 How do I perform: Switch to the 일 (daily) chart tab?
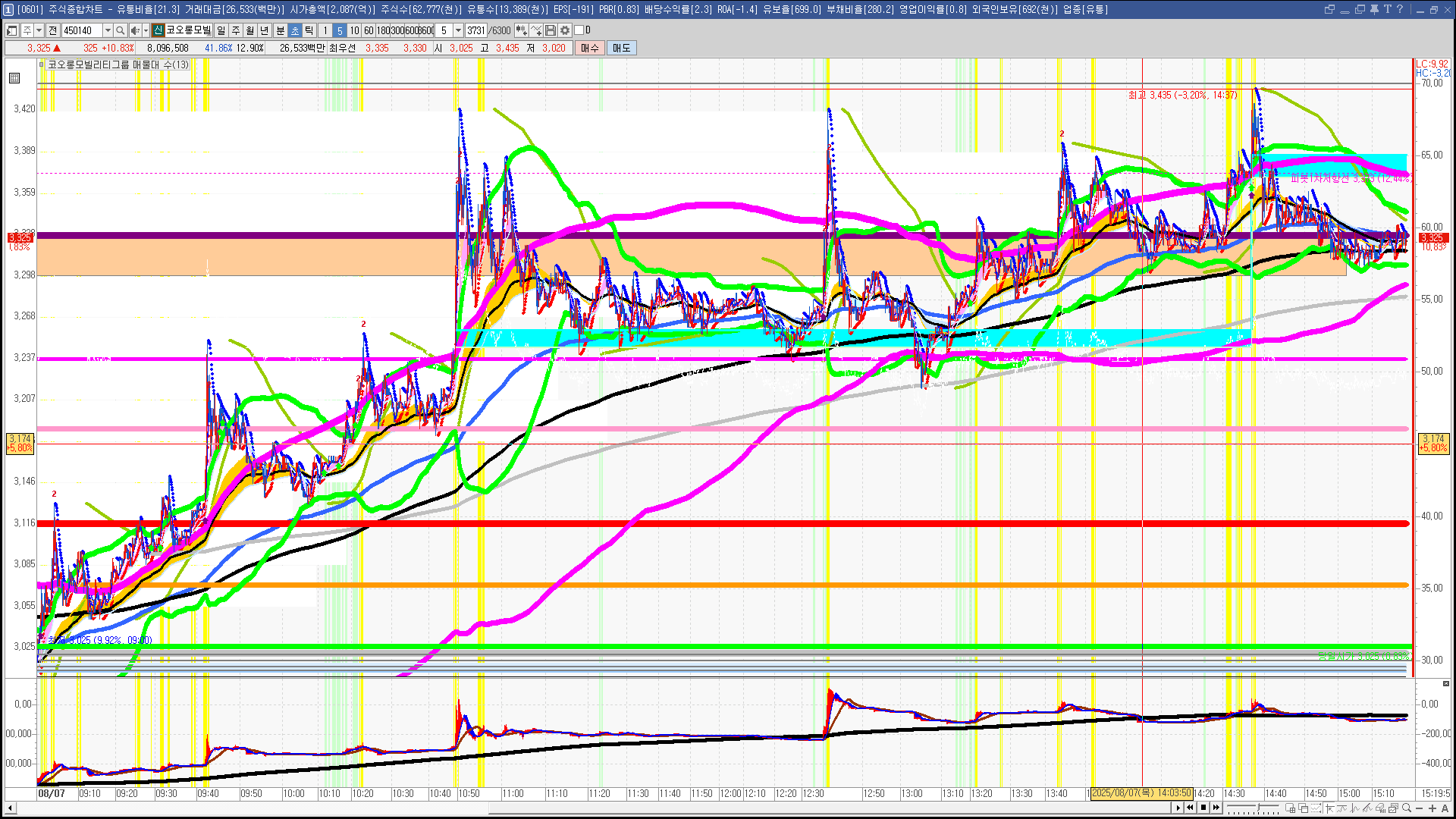tap(221, 30)
